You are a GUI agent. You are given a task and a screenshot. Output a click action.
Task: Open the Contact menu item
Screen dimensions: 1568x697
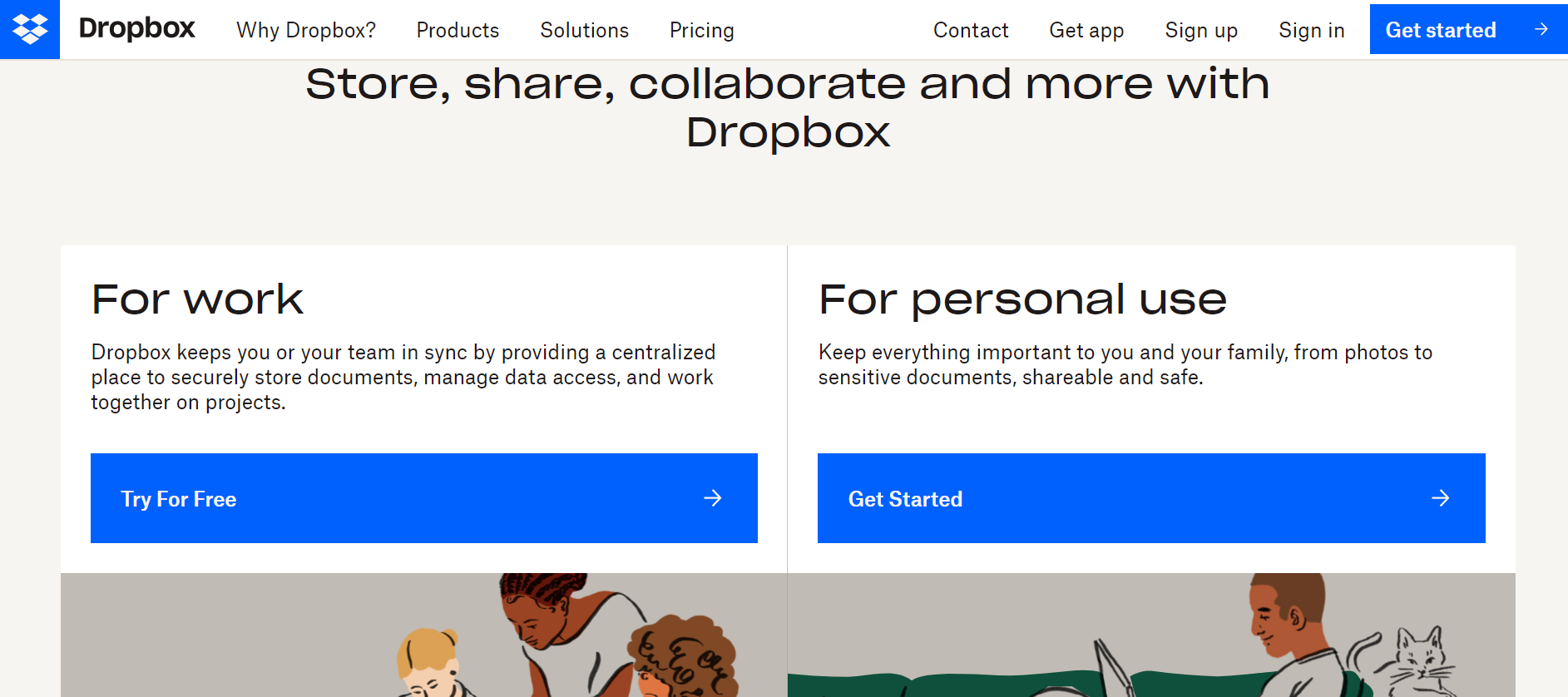point(971,30)
